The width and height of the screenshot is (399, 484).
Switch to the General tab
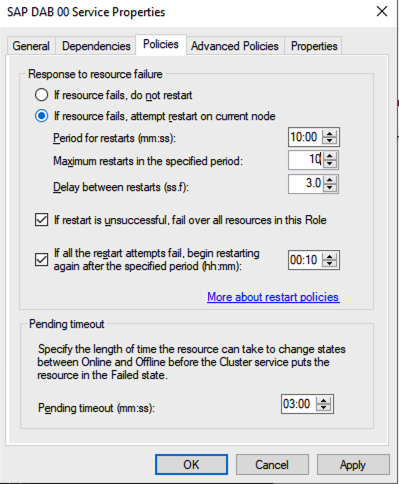pos(31,46)
